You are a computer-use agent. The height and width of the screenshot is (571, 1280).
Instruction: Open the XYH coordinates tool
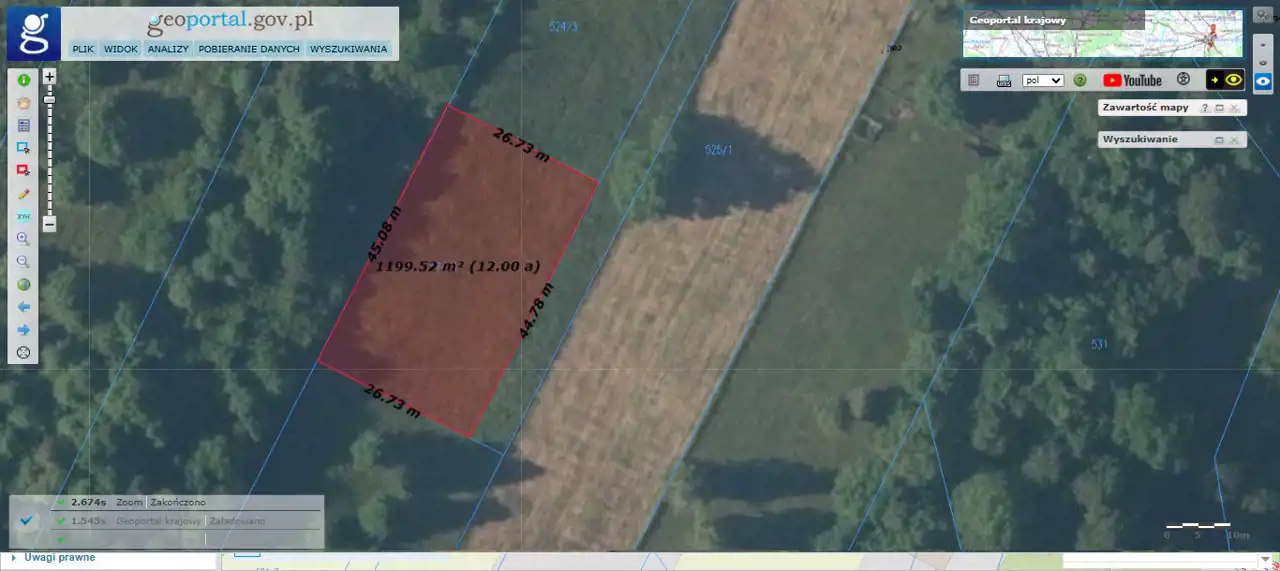point(23,217)
